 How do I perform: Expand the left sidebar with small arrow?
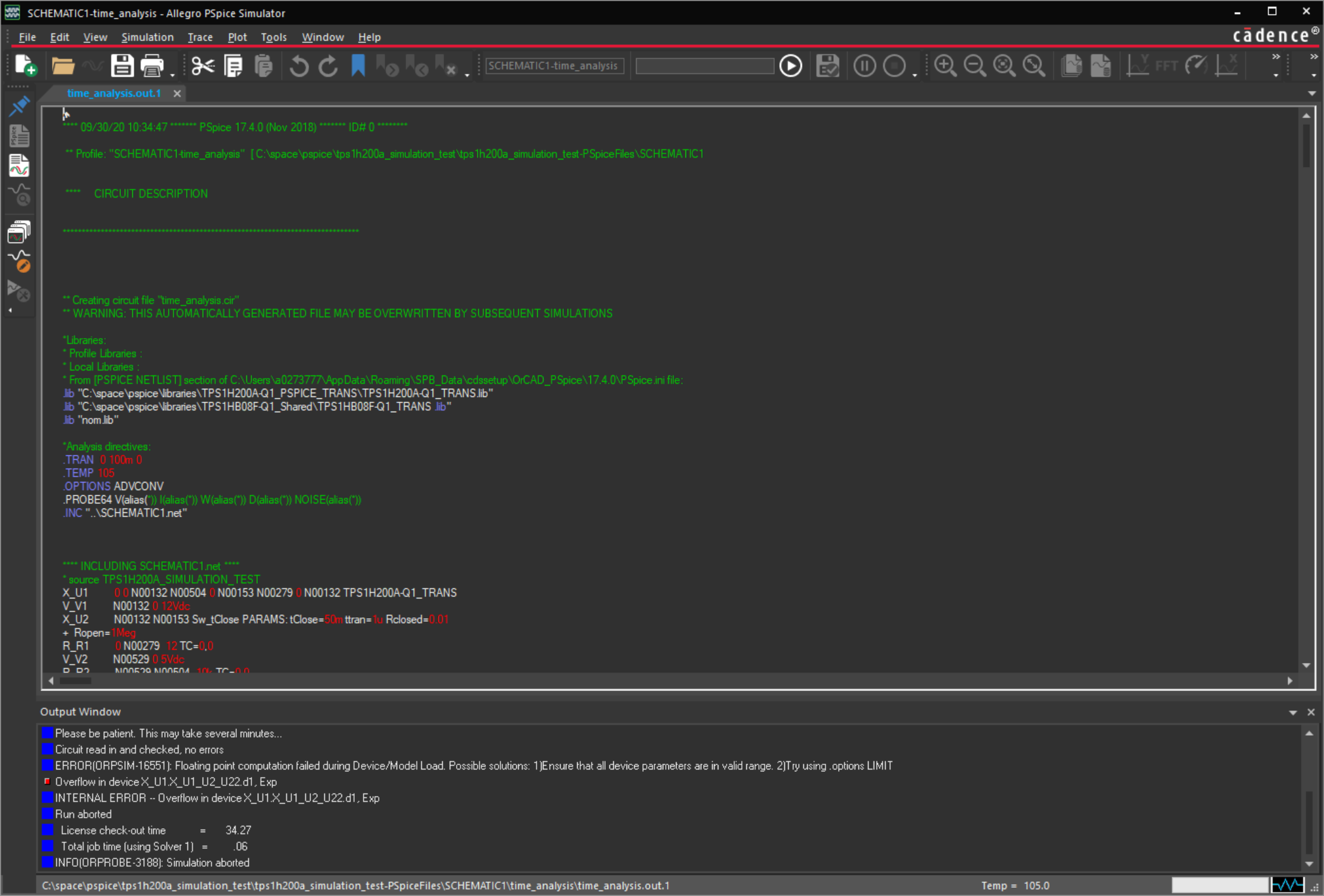10,310
